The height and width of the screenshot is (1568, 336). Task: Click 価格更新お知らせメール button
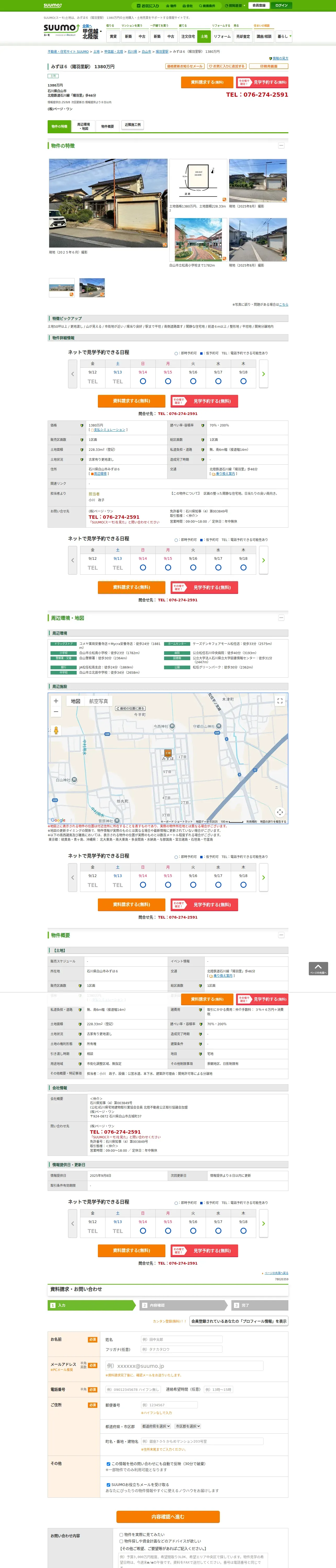(185, 66)
